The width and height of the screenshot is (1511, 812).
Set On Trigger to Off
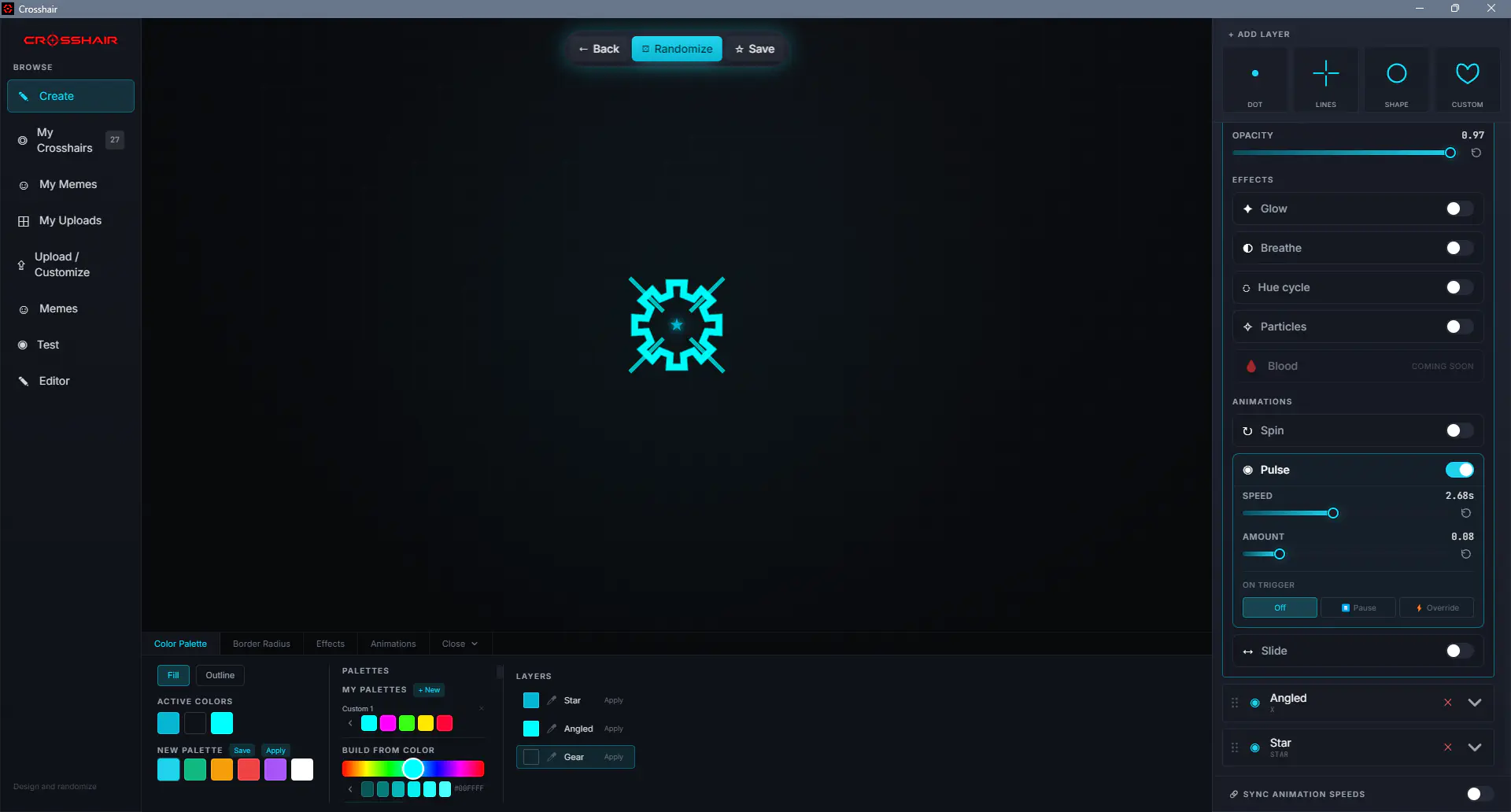point(1280,607)
